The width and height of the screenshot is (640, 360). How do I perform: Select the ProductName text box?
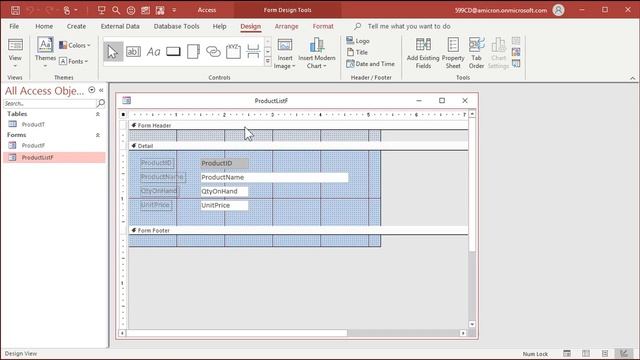tap(274, 177)
